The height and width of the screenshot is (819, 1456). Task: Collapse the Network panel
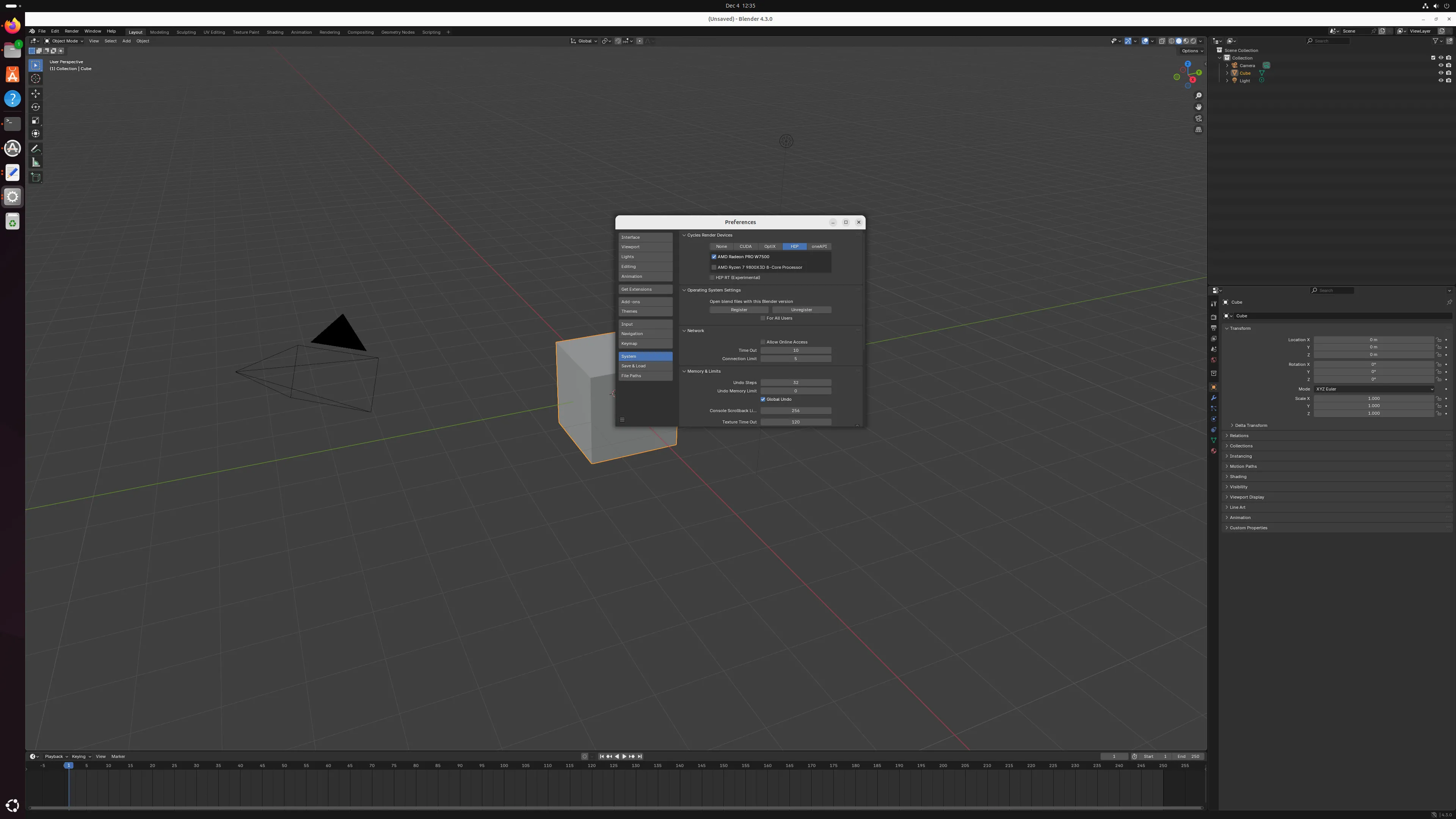pos(684,331)
